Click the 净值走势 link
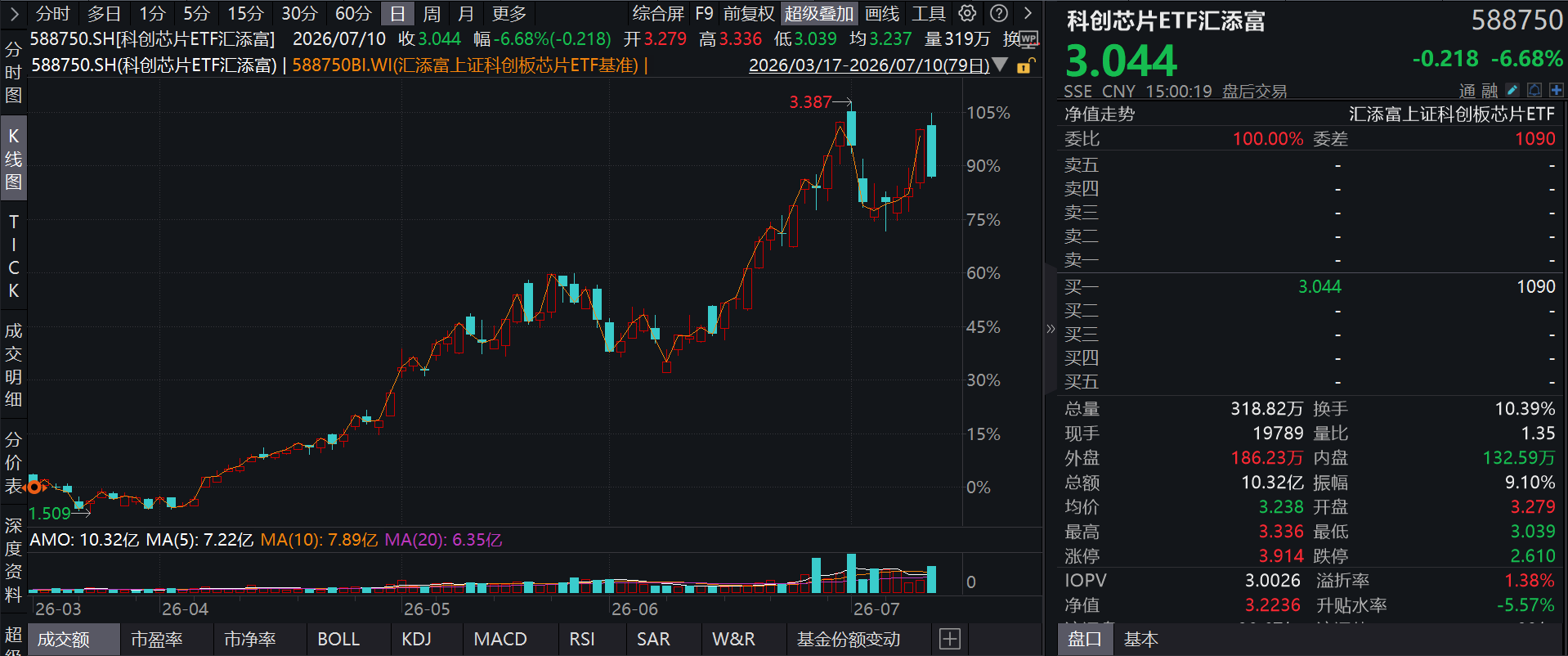Screen dimensions: 1568x656 tap(1100, 115)
